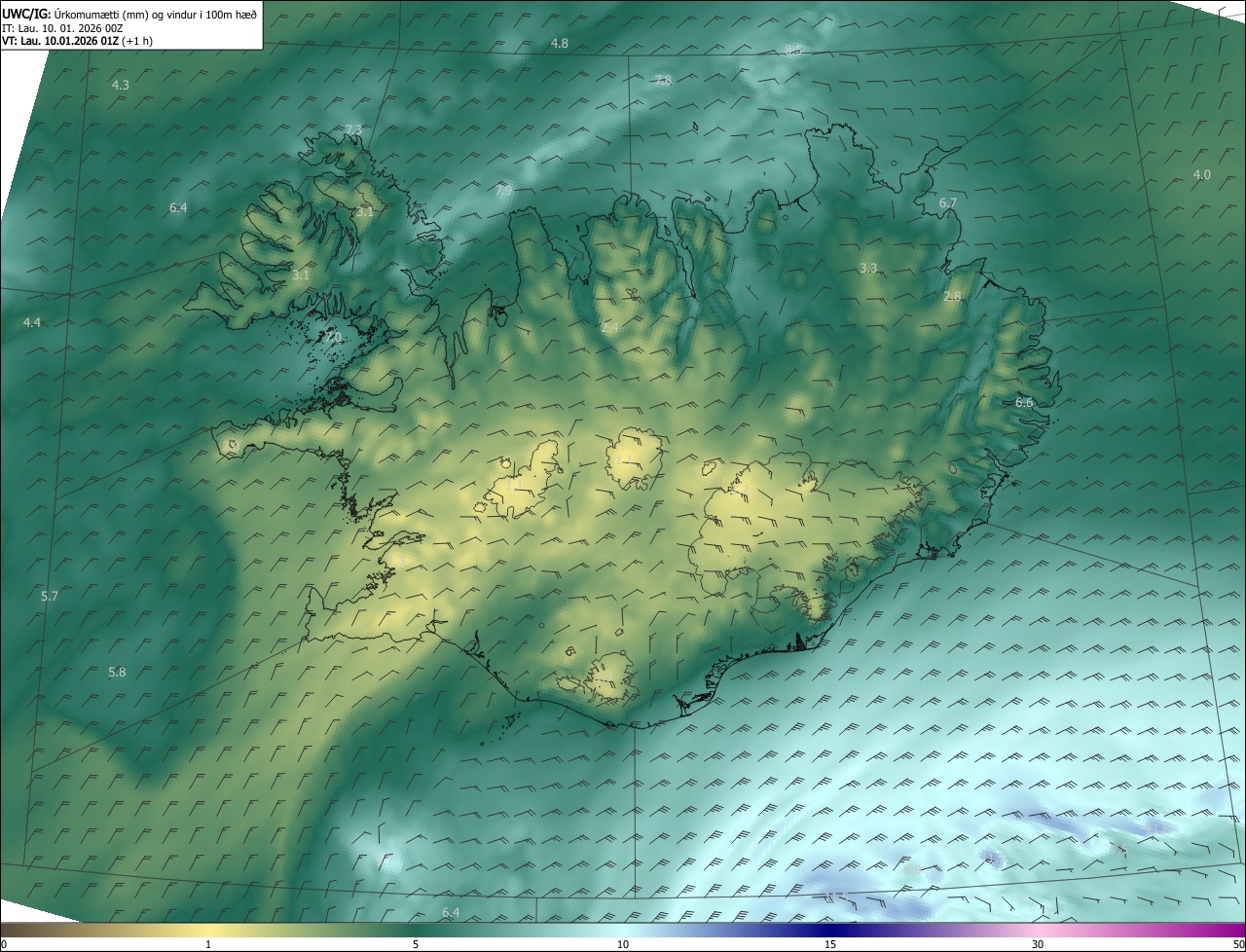Click the colour scale label 5

coord(416,944)
